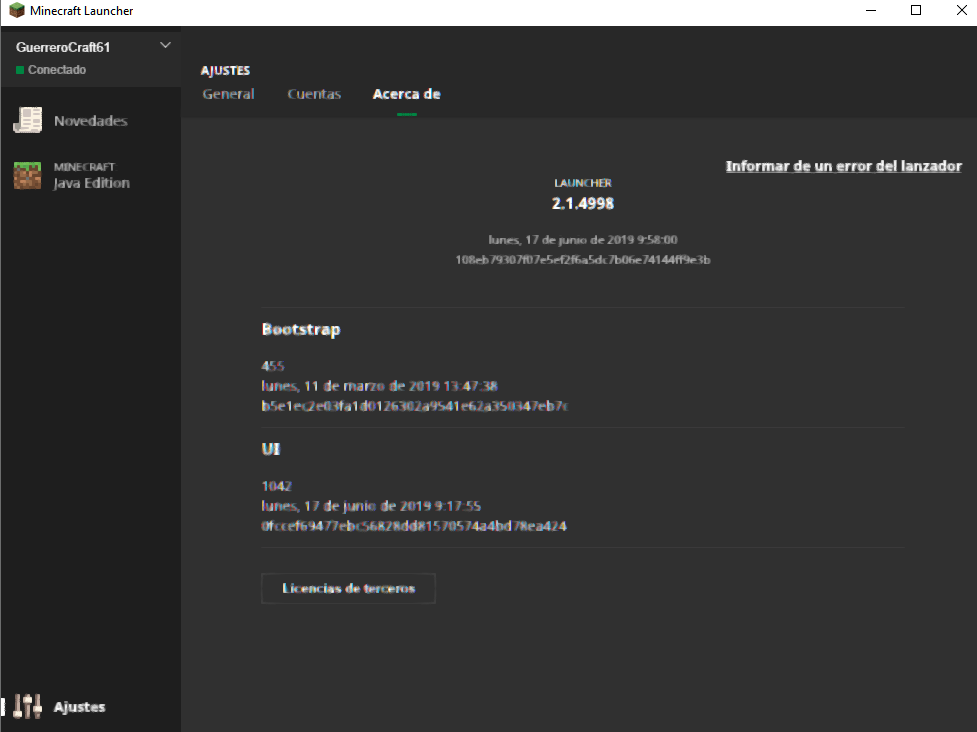Click the green Conectado status indicator
This screenshot has width=977, height=732.
[20, 70]
